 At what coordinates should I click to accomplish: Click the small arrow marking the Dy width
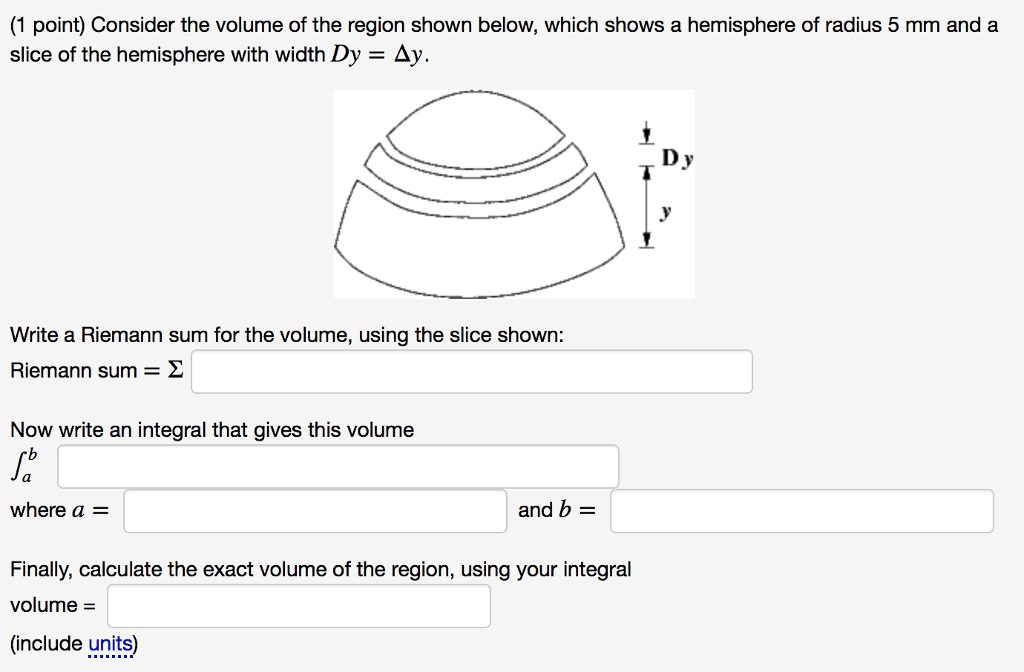pos(646,133)
